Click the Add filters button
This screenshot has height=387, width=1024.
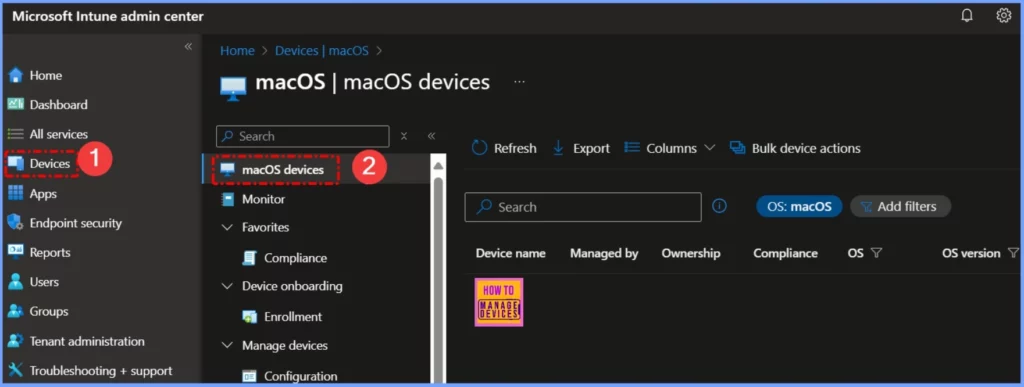(x=900, y=206)
